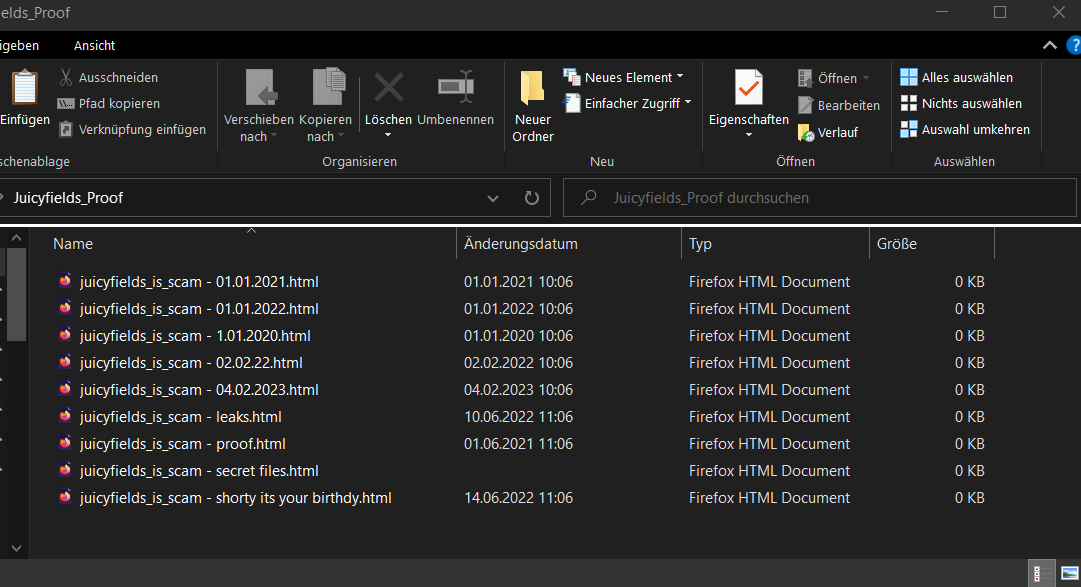The image size is (1081, 587).
Task: Open the Einfacher Zugriff dropdown arrow
Action: pos(687,102)
